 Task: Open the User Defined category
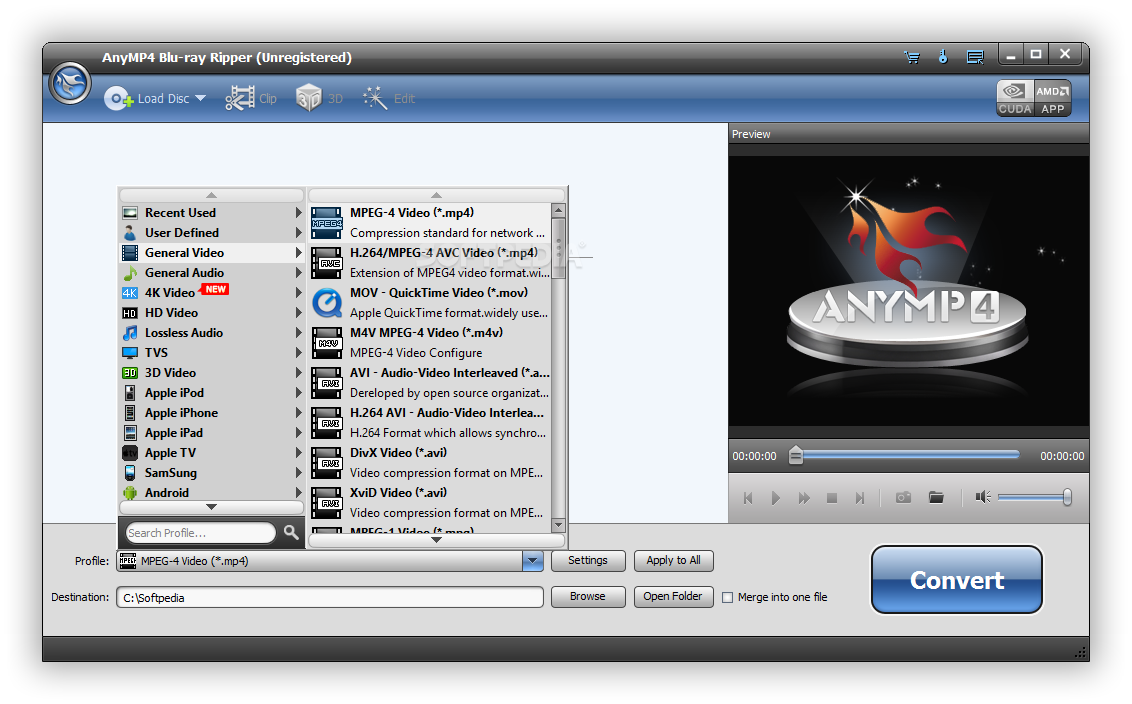click(x=211, y=233)
